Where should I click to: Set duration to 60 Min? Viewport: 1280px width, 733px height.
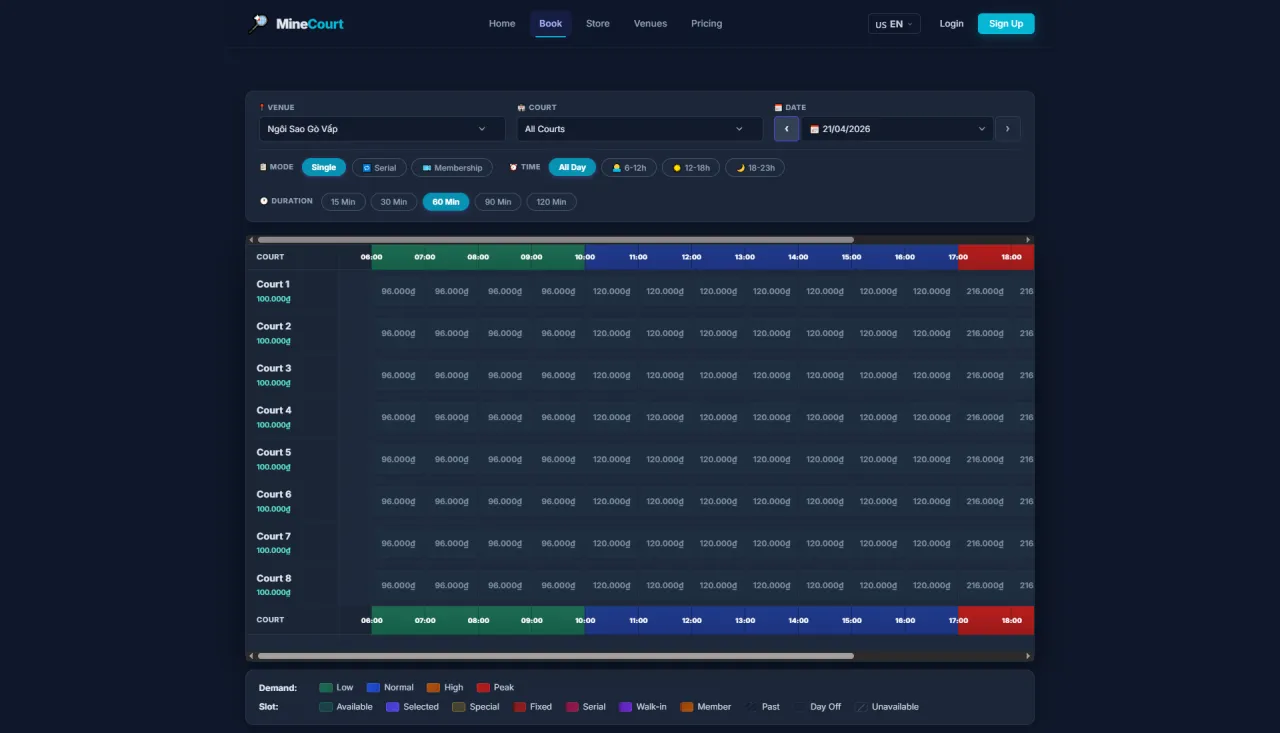[x=446, y=202]
